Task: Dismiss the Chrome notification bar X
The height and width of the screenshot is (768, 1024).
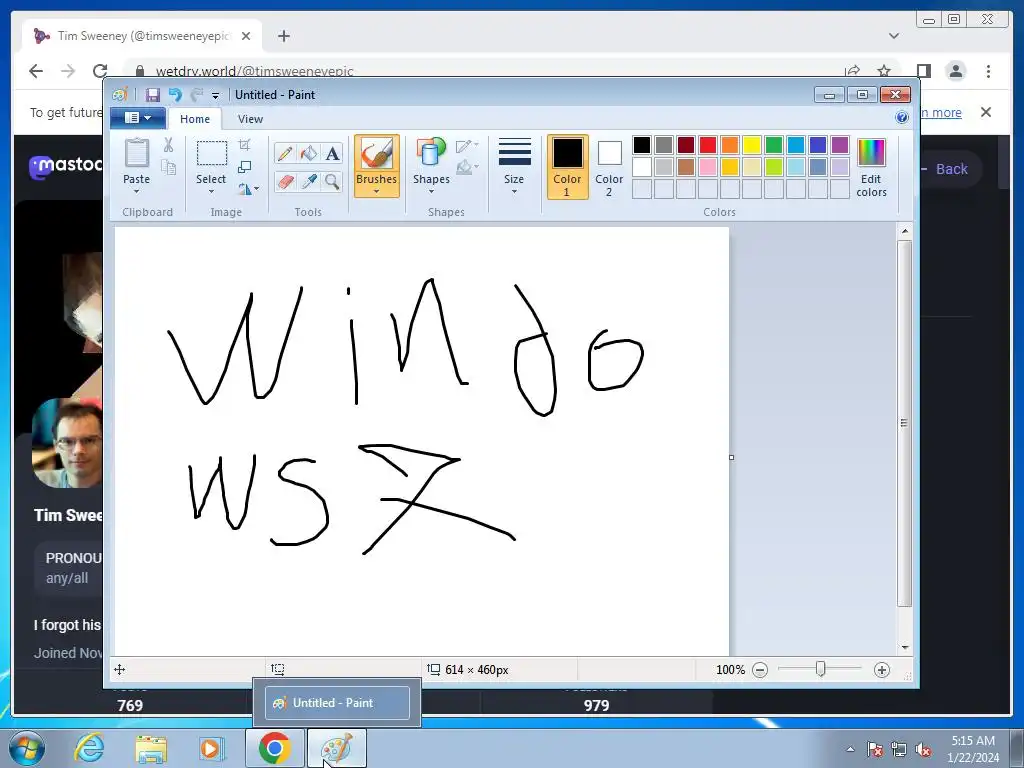Action: tap(986, 112)
